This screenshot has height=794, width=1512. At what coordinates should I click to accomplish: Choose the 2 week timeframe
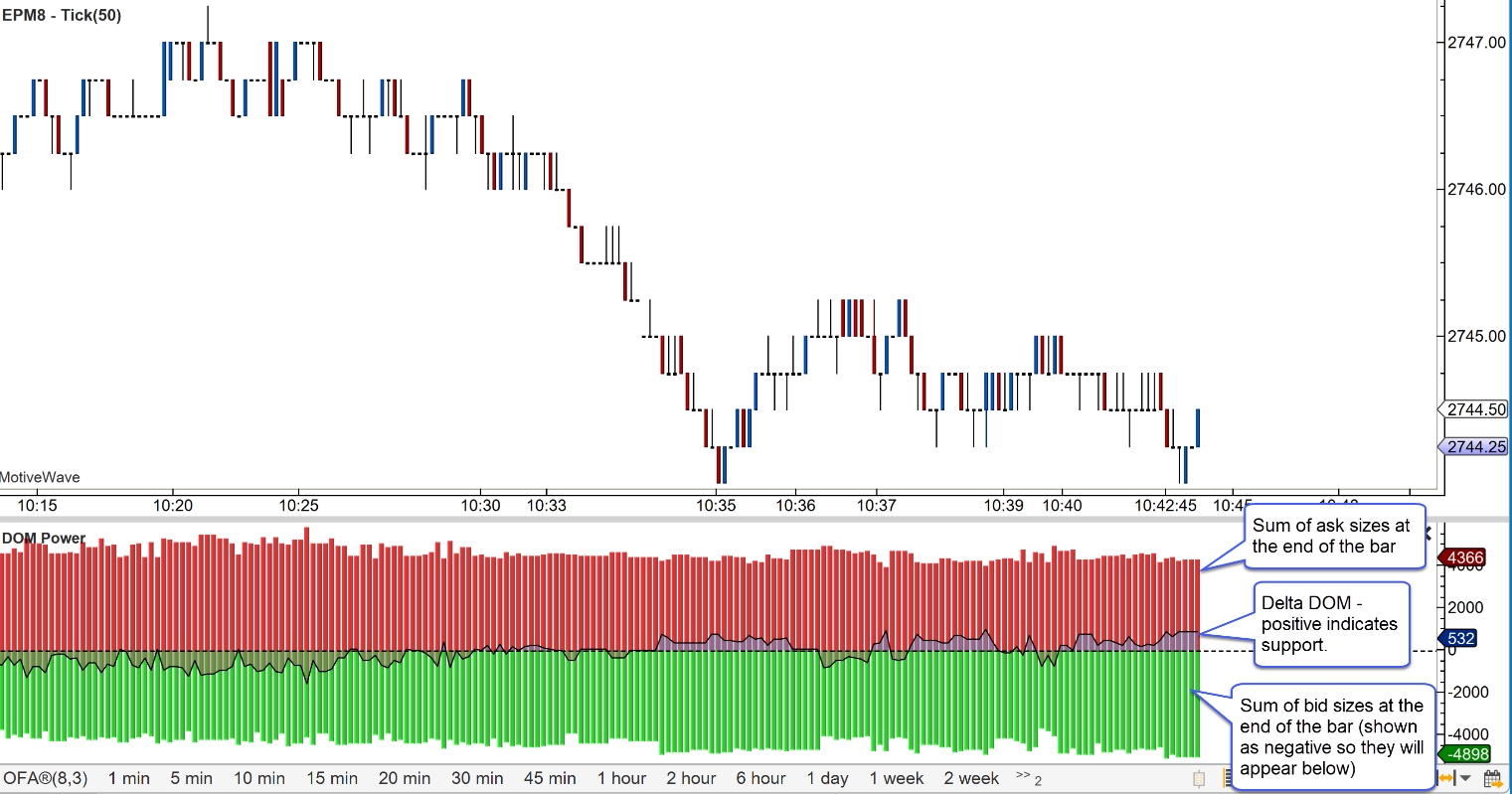971,778
